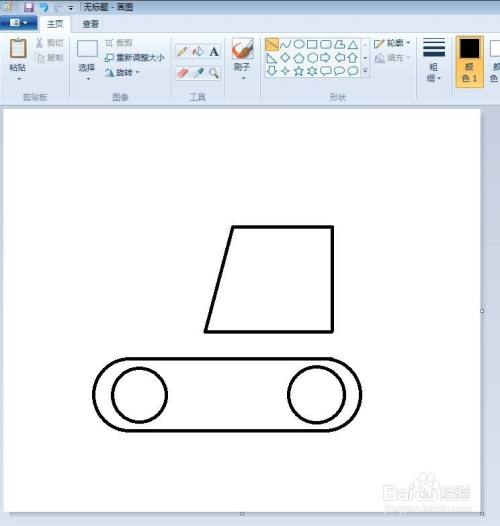Screen dimensions: 500x526
Task: Select the Magnifier tool
Action: [x=214, y=73]
